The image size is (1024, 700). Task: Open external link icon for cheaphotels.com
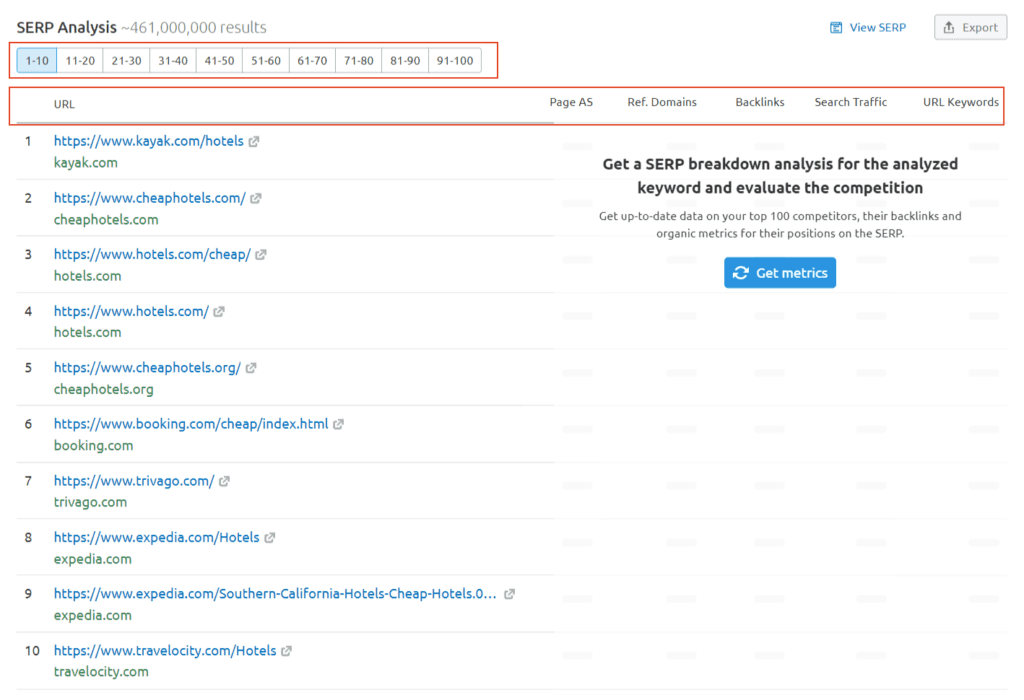coord(256,199)
